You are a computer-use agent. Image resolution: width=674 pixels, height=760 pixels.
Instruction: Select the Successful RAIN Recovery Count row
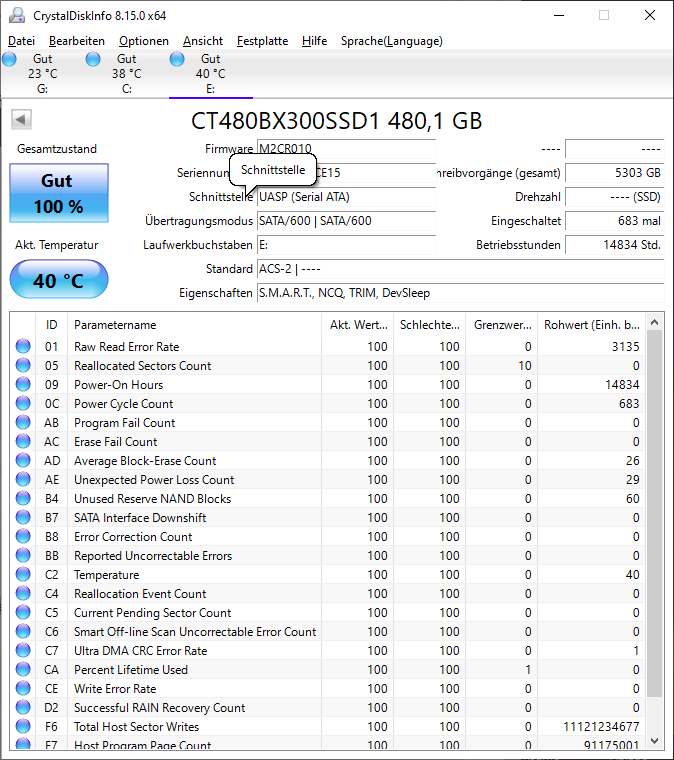(x=328, y=708)
